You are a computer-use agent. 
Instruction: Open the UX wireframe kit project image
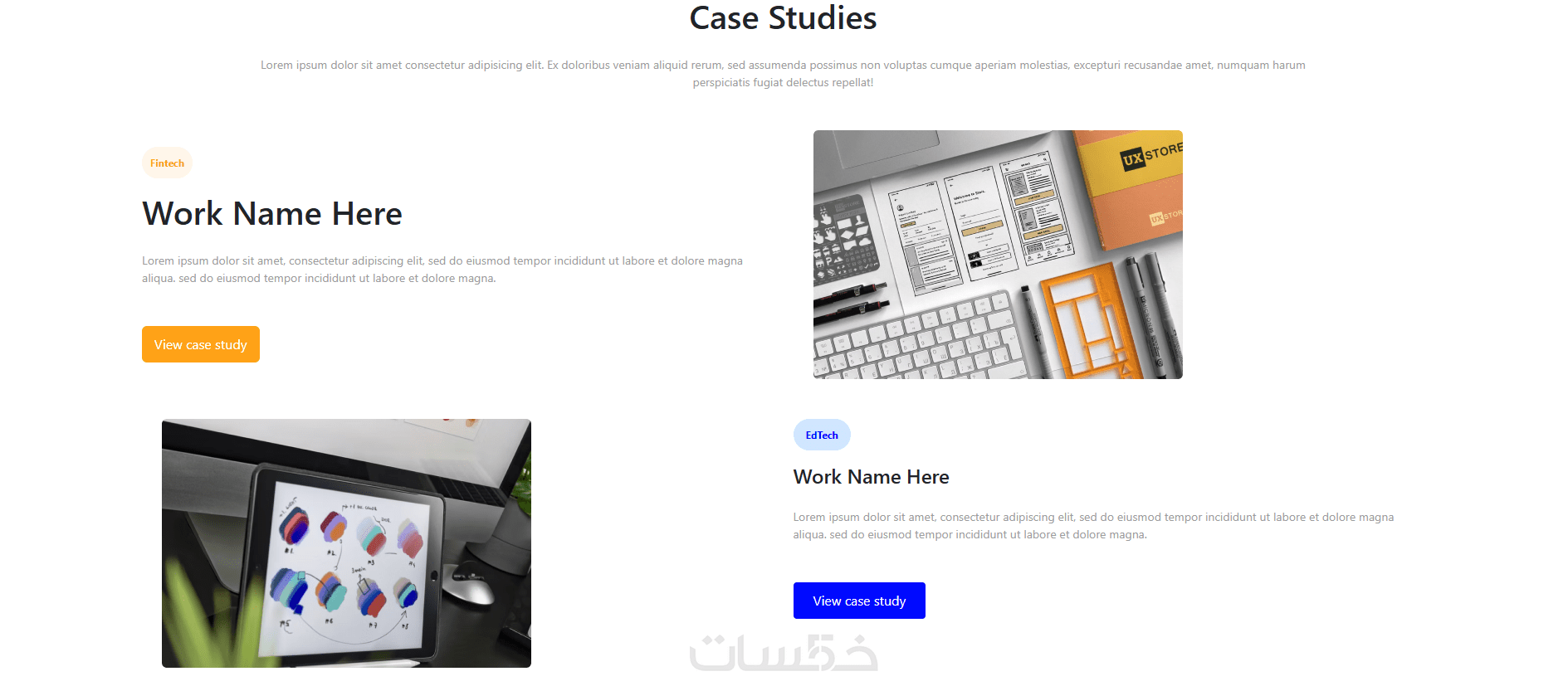(998, 255)
